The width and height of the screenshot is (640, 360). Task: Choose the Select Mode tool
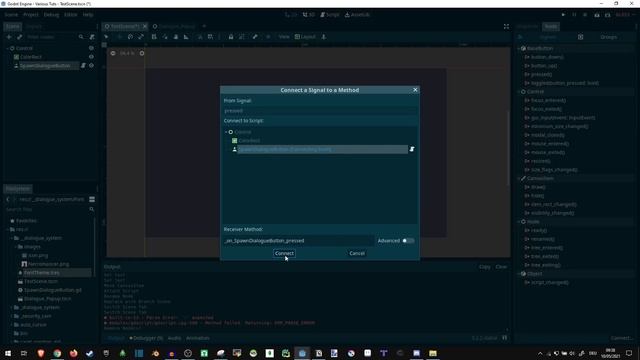[107, 37]
